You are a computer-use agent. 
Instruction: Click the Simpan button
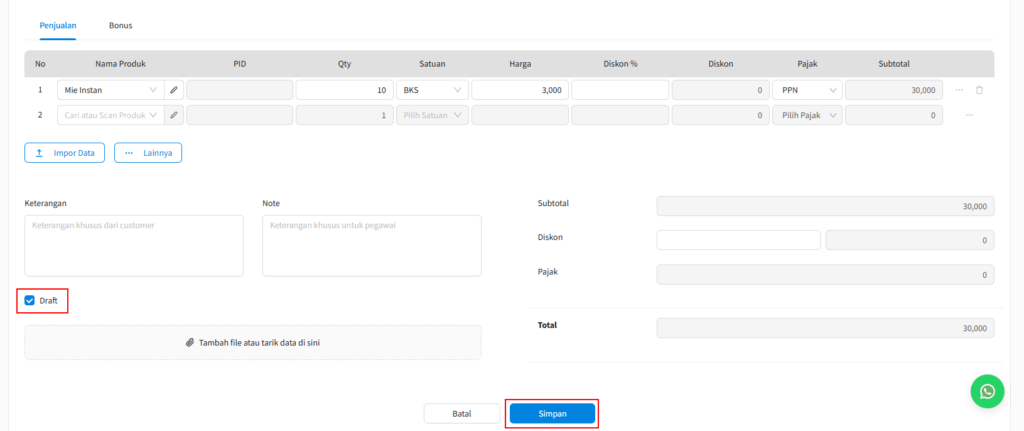coord(552,413)
